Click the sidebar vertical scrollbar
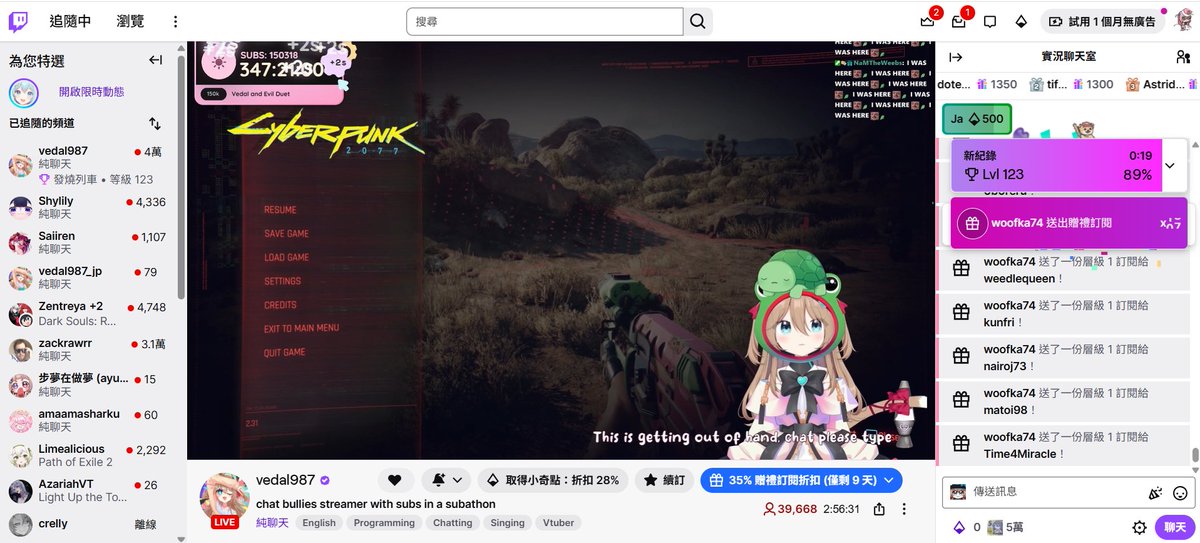Viewport: 1200px width, 543px height. click(181, 175)
